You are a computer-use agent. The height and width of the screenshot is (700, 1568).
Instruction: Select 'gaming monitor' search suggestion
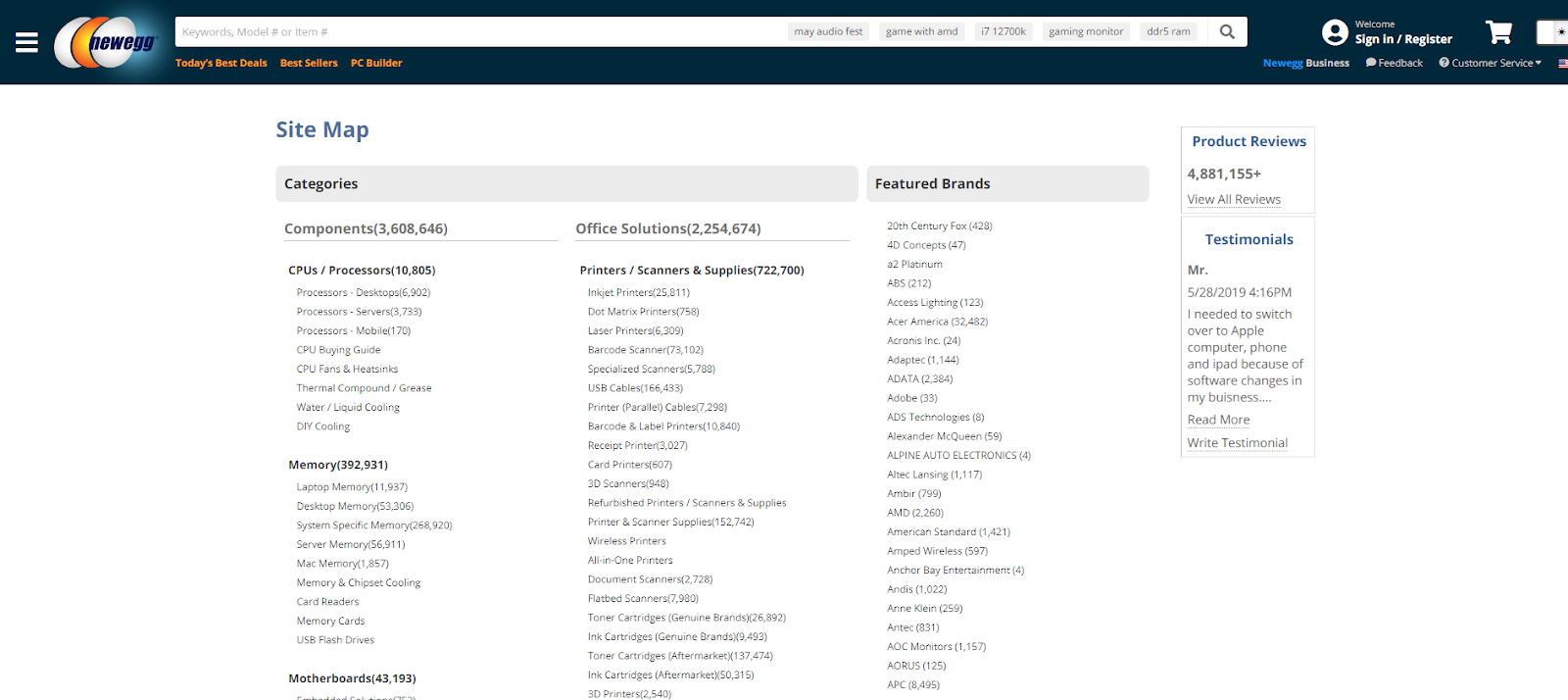point(1086,31)
